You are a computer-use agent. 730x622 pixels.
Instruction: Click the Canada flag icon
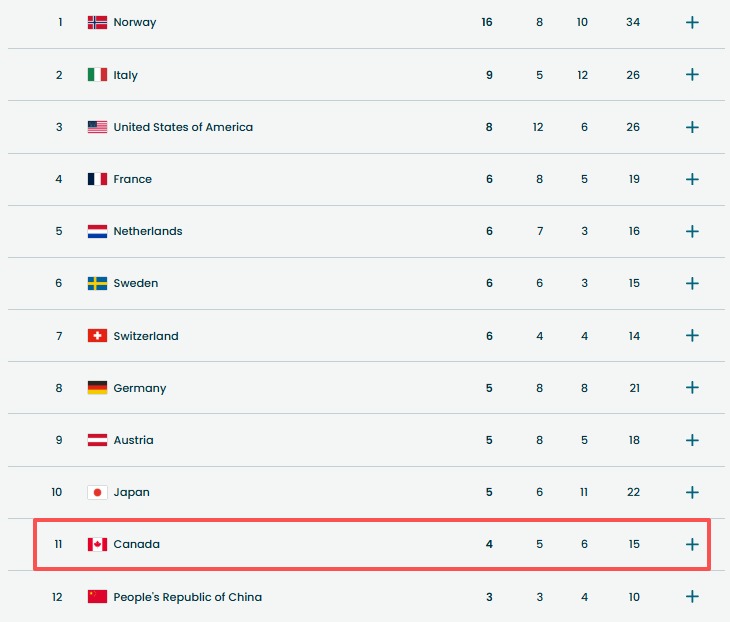pos(97,544)
